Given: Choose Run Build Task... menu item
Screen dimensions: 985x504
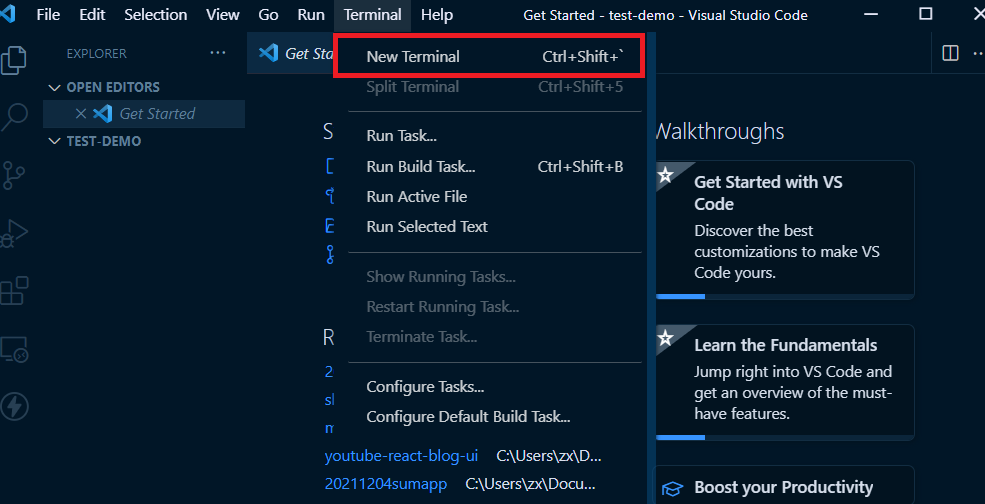Looking at the screenshot, I should click(x=495, y=167).
